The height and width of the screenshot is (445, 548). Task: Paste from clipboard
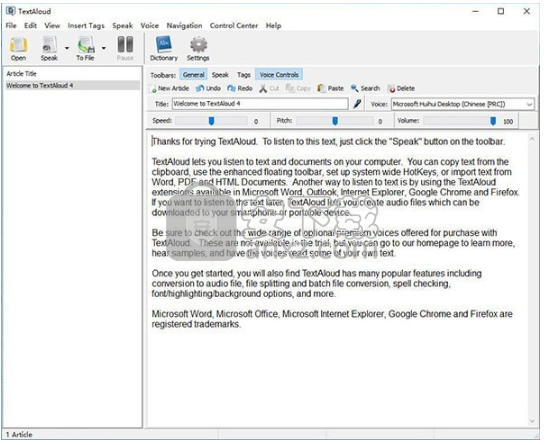331,88
